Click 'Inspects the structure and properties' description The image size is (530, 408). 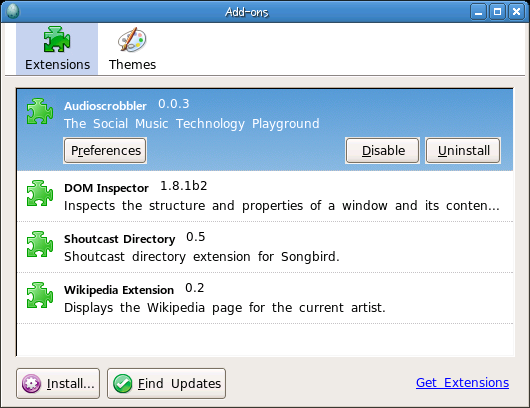[282, 206]
